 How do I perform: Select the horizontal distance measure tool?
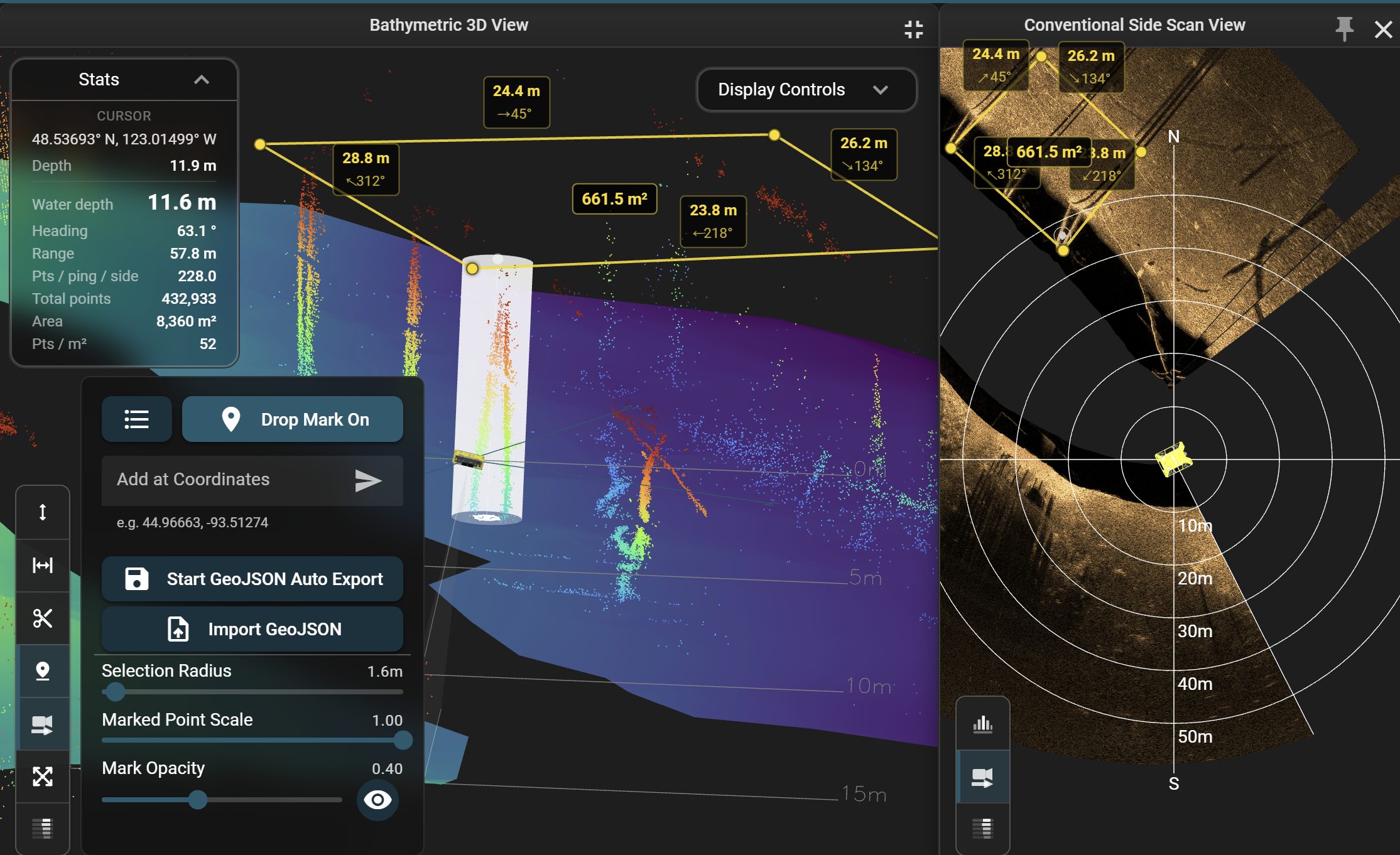43,565
